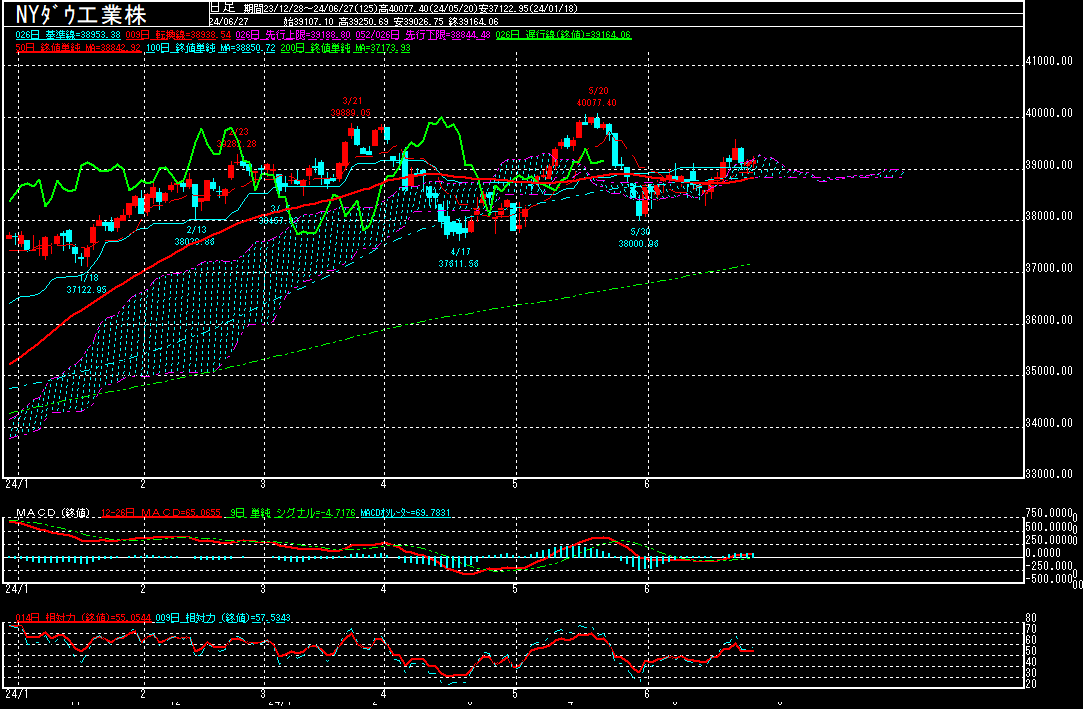Click RSI axis label '50'

pos(1031,651)
